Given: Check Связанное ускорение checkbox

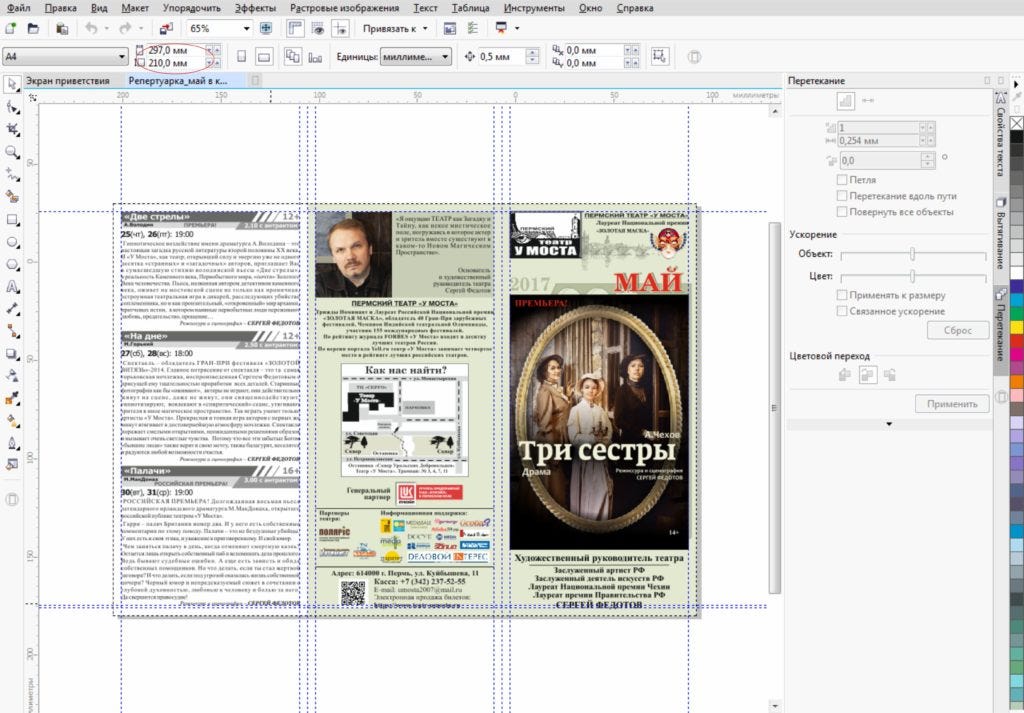Looking at the screenshot, I should pos(842,311).
